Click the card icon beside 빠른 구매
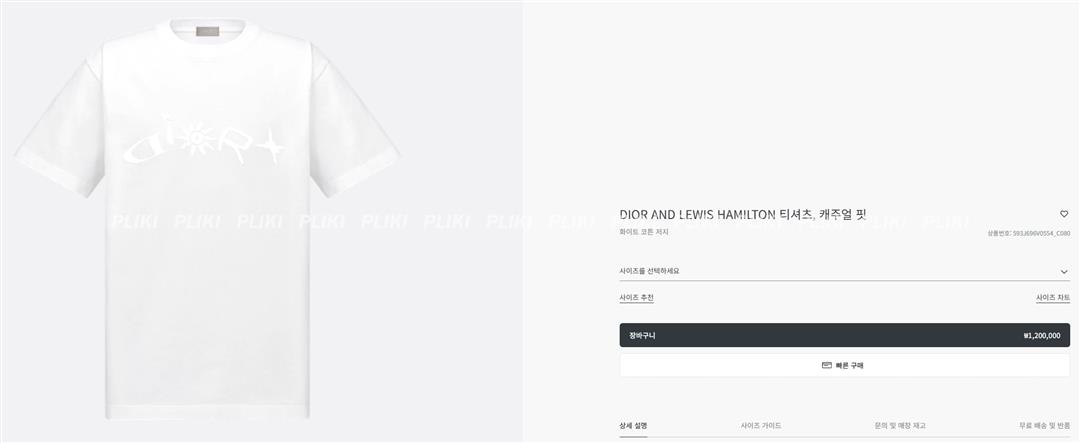1080x443 pixels. pos(827,365)
